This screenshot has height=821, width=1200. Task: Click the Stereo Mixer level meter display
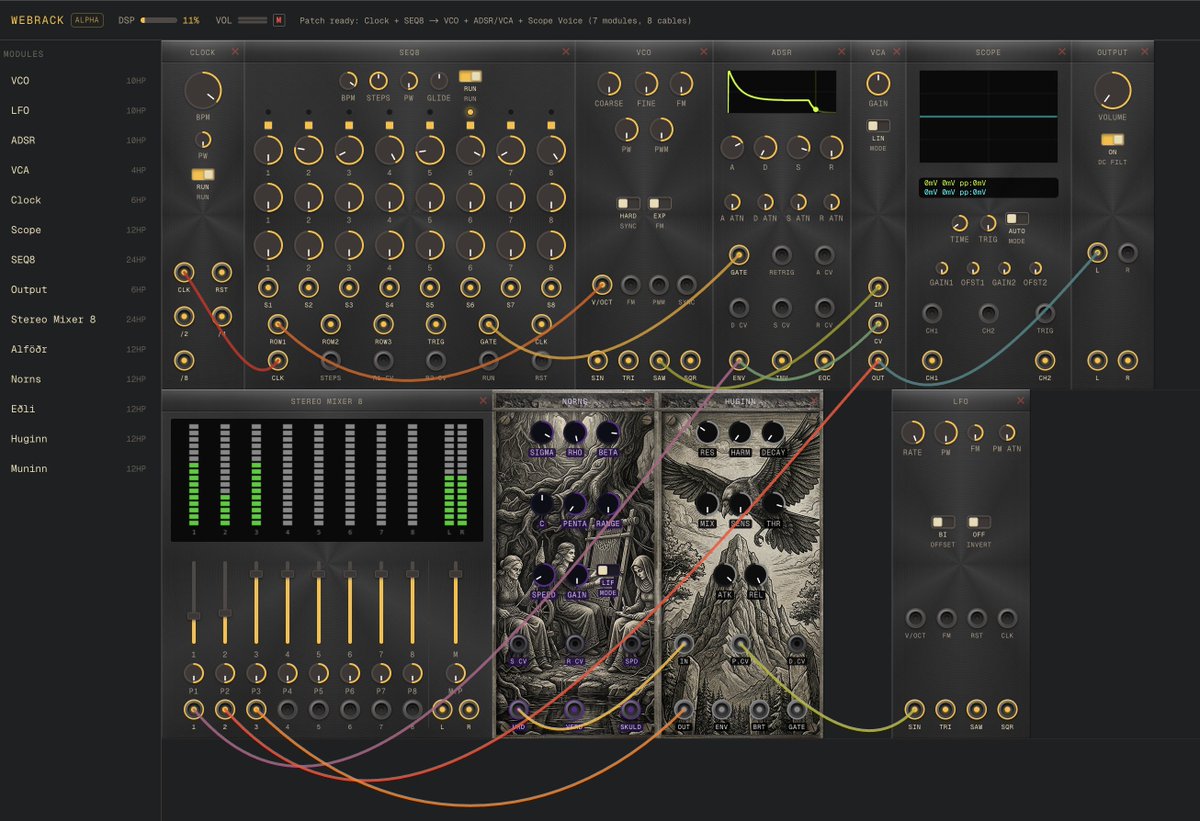(327, 478)
